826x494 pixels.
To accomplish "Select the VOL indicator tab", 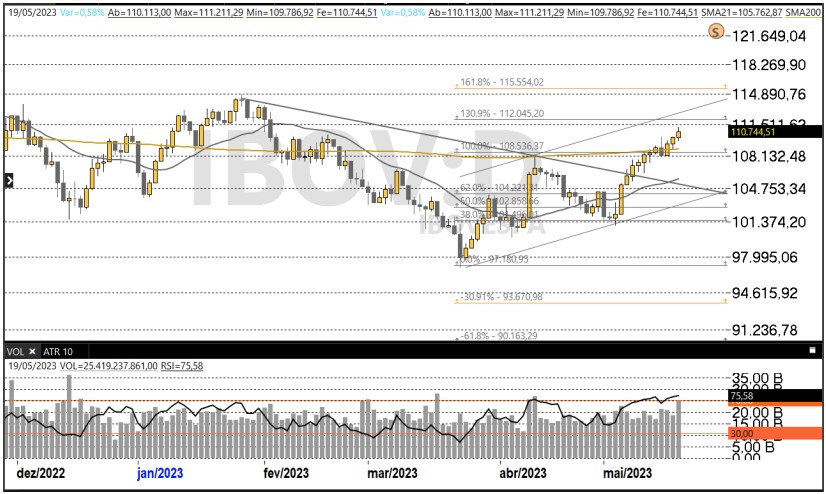I will (x=15, y=351).
